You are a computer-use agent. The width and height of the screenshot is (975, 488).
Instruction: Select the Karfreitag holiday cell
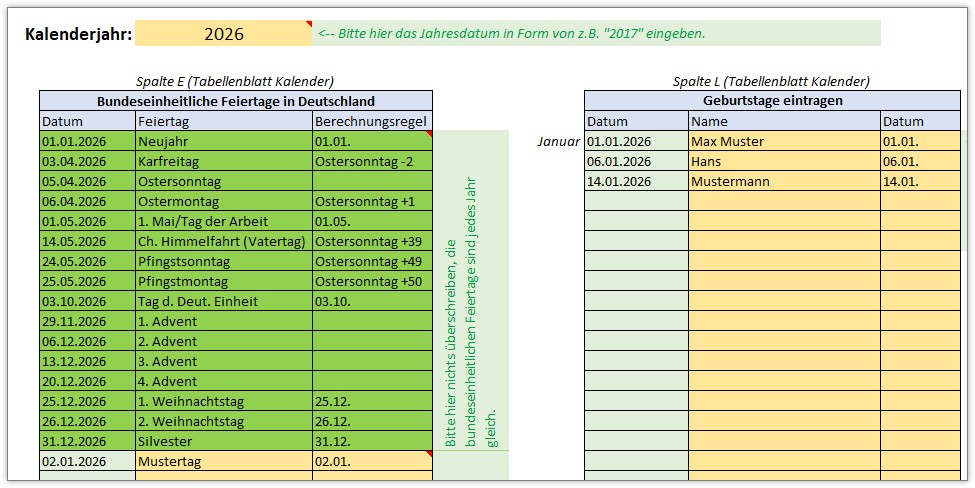pyautogui.click(x=223, y=161)
